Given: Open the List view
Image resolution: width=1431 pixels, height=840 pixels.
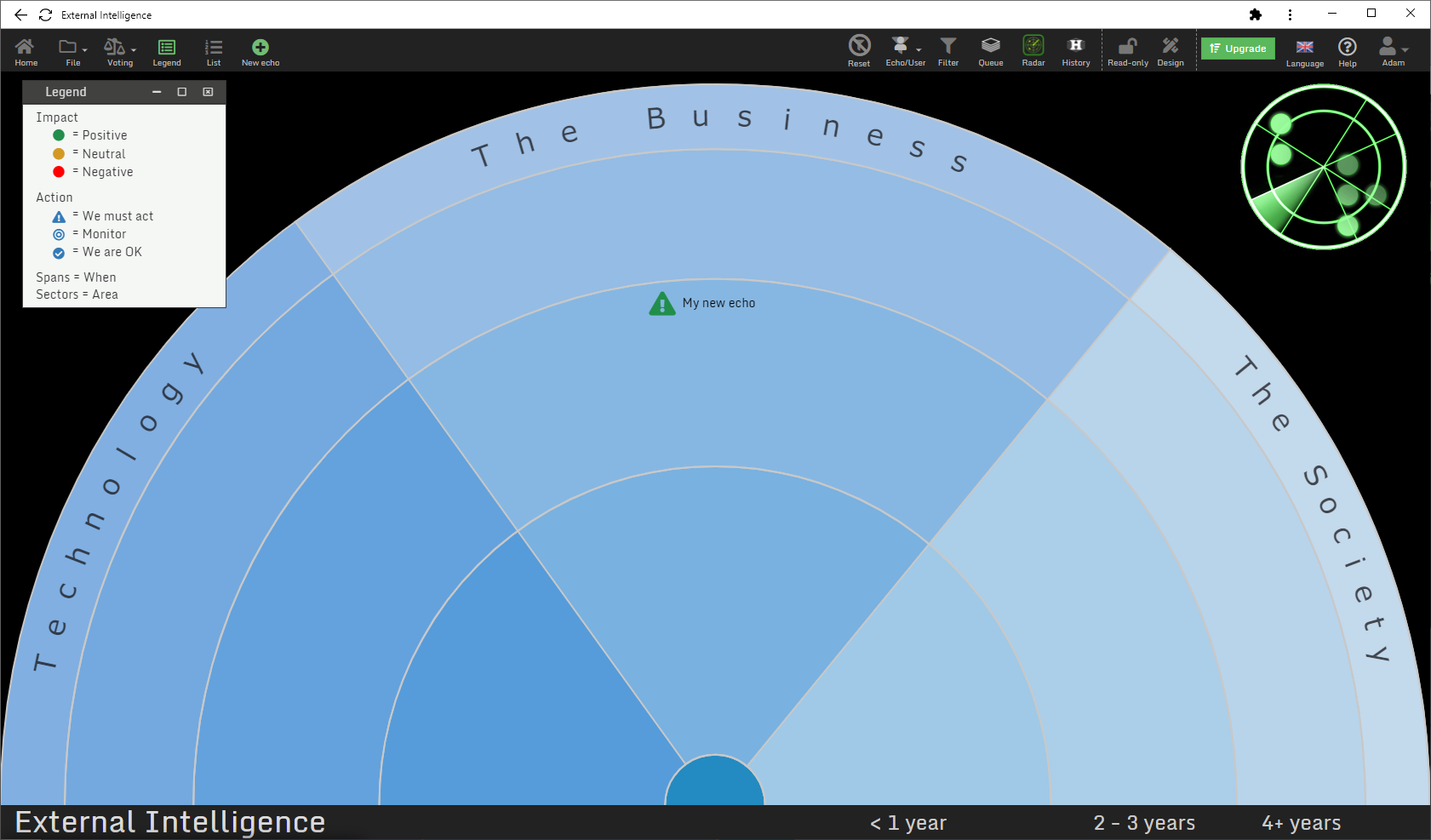Looking at the screenshot, I should tap(214, 51).
